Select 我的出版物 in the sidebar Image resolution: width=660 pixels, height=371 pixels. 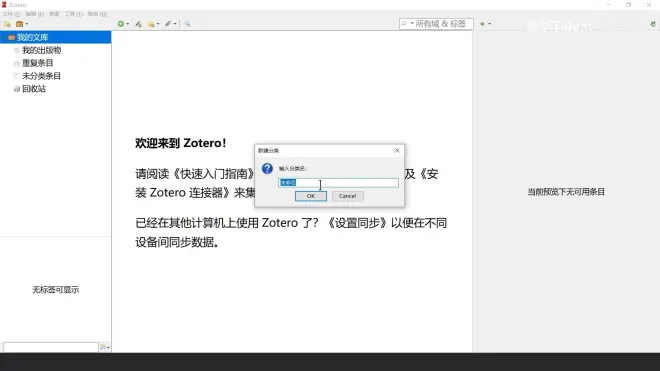click(x=41, y=50)
